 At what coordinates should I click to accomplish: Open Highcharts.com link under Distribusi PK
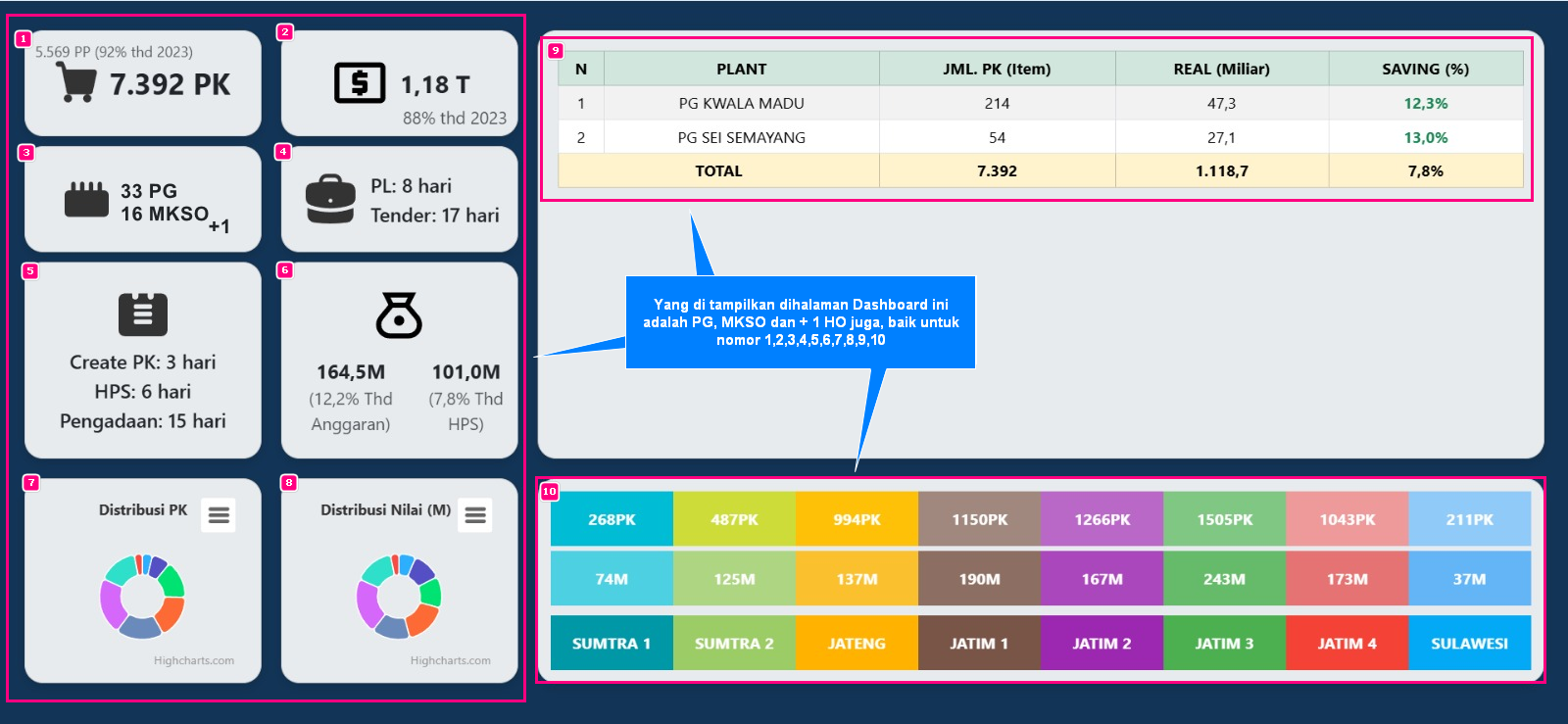(194, 660)
